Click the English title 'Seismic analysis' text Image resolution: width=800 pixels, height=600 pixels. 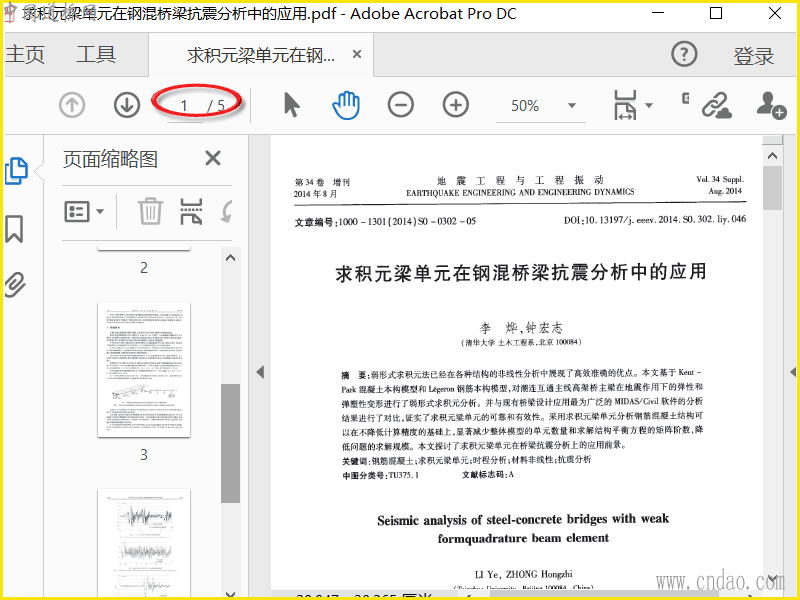tap(523, 529)
